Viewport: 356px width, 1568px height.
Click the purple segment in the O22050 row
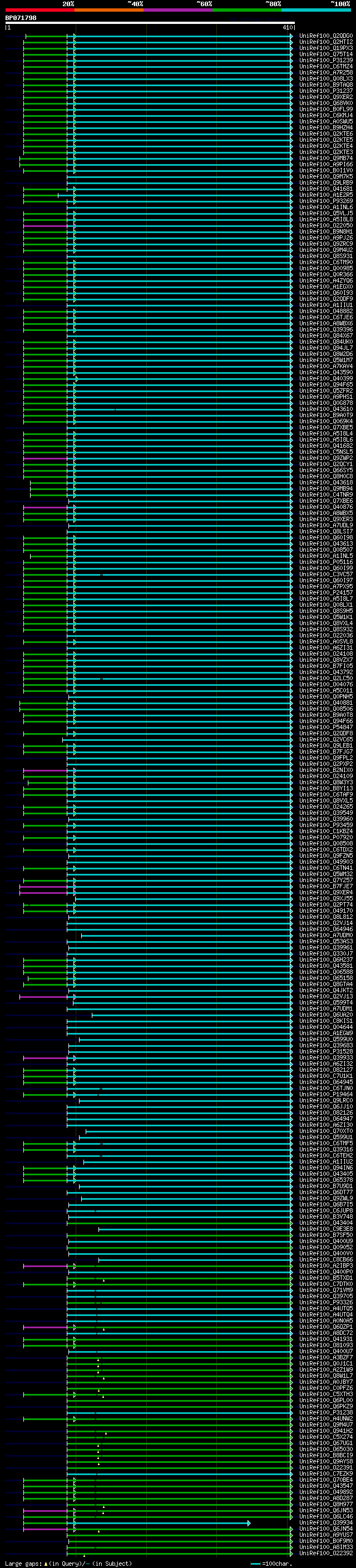click(45, 226)
